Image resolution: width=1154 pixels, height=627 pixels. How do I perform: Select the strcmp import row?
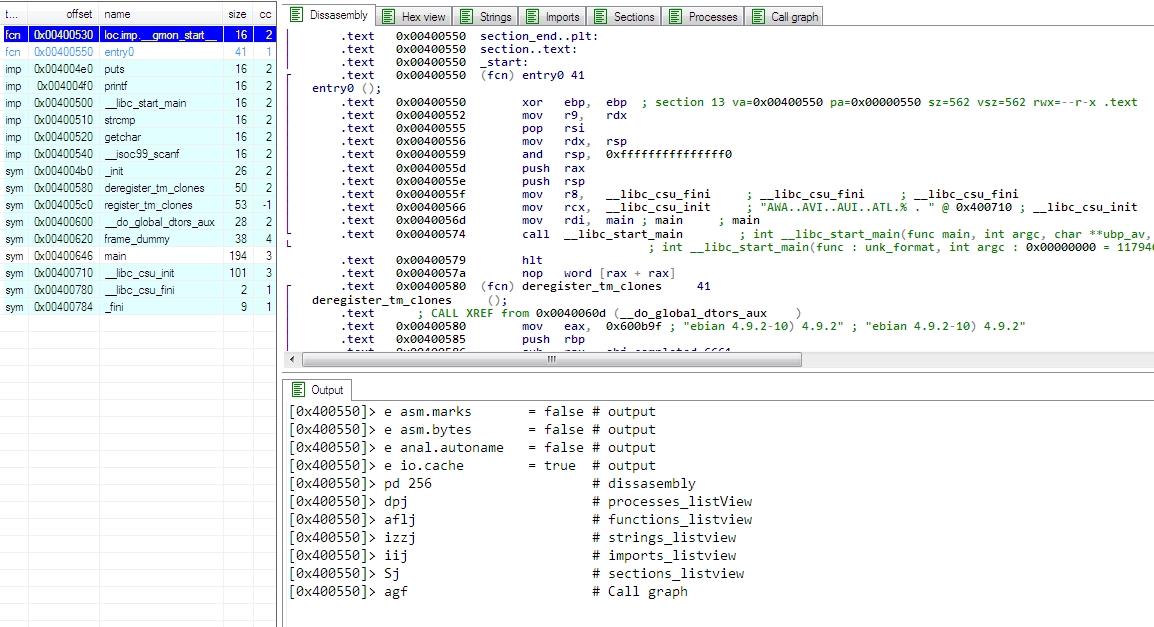[x=138, y=120]
